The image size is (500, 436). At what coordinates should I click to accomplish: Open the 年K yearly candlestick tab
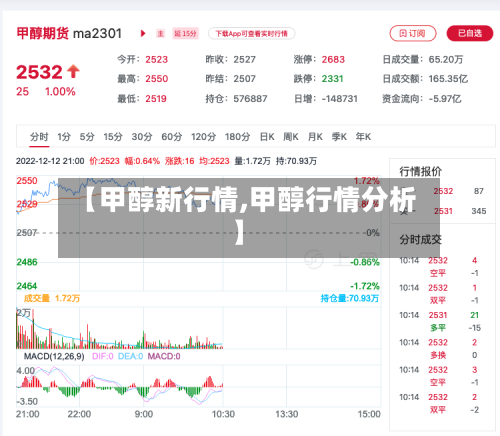(x=363, y=137)
